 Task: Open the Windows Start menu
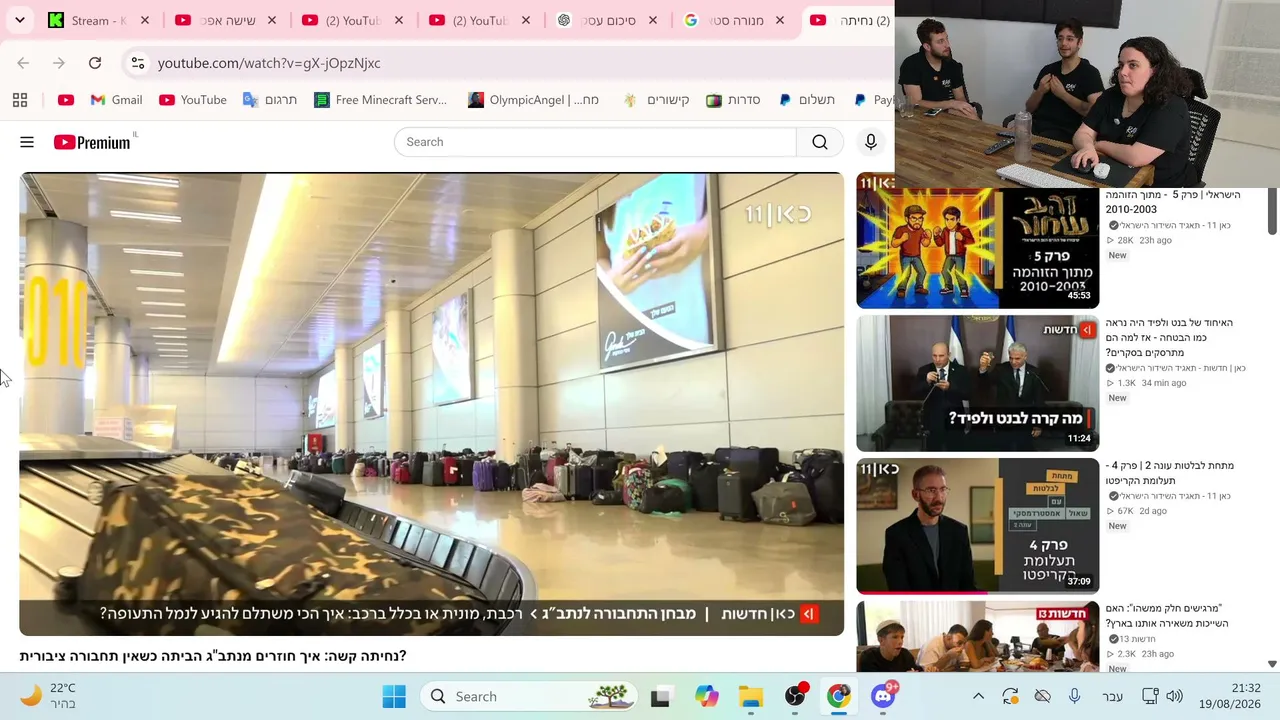point(394,697)
